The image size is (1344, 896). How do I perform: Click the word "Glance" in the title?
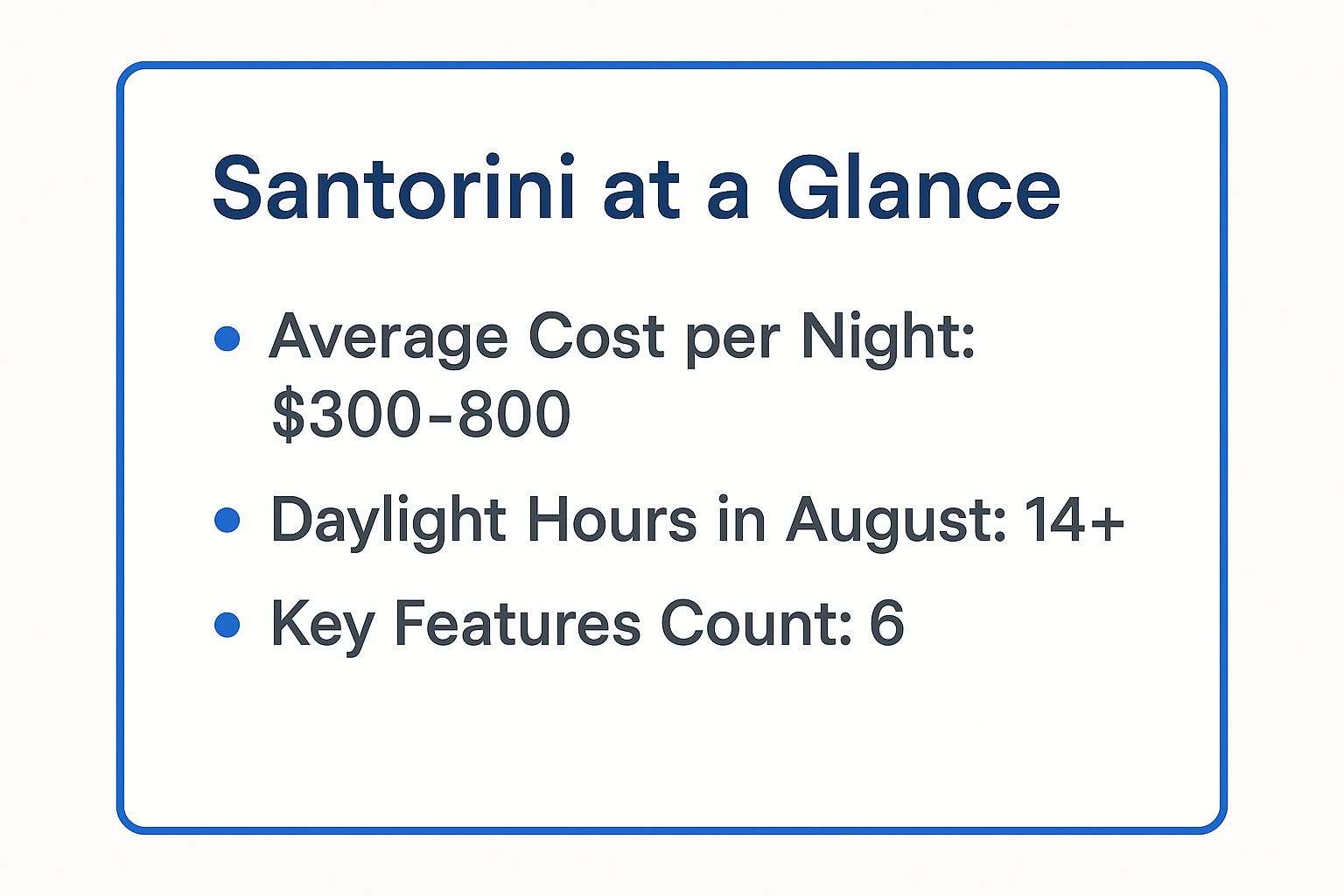tap(918, 189)
